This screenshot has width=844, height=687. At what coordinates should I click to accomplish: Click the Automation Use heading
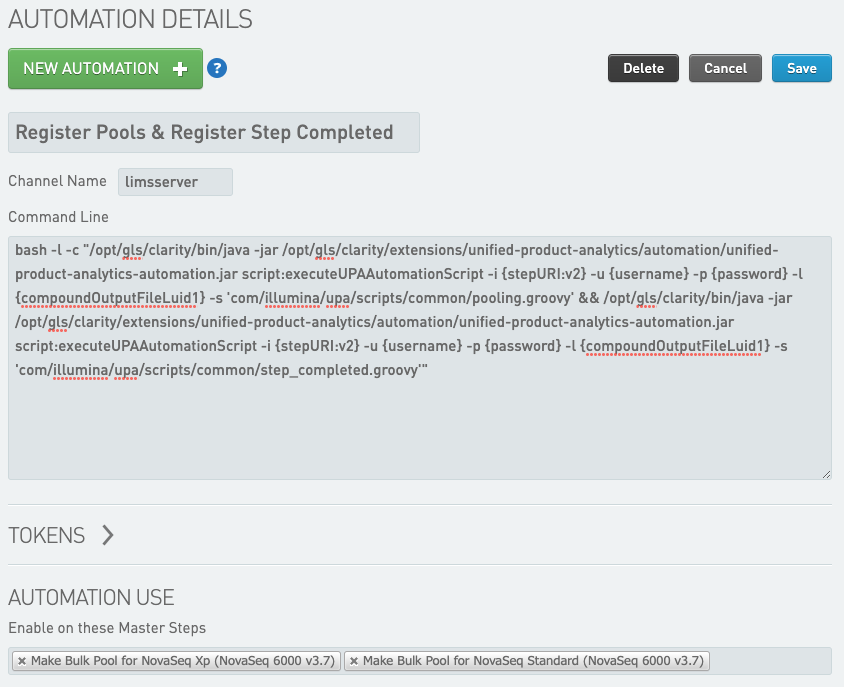(x=91, y=598)
